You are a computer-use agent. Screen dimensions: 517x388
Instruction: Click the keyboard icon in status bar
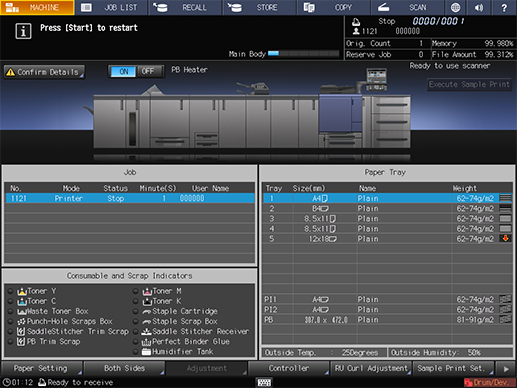(264, 382)
